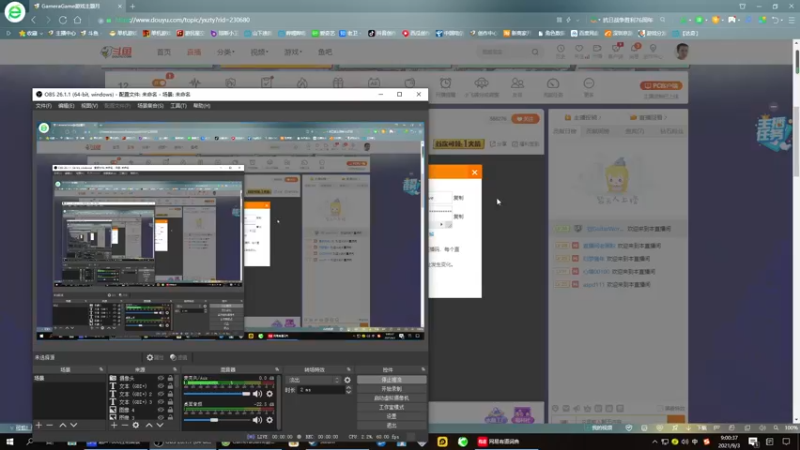Viewport: 800px width, 450px height.
Task: Select the 场景 item in the Scenes list
Action: [x=69, y=379]
